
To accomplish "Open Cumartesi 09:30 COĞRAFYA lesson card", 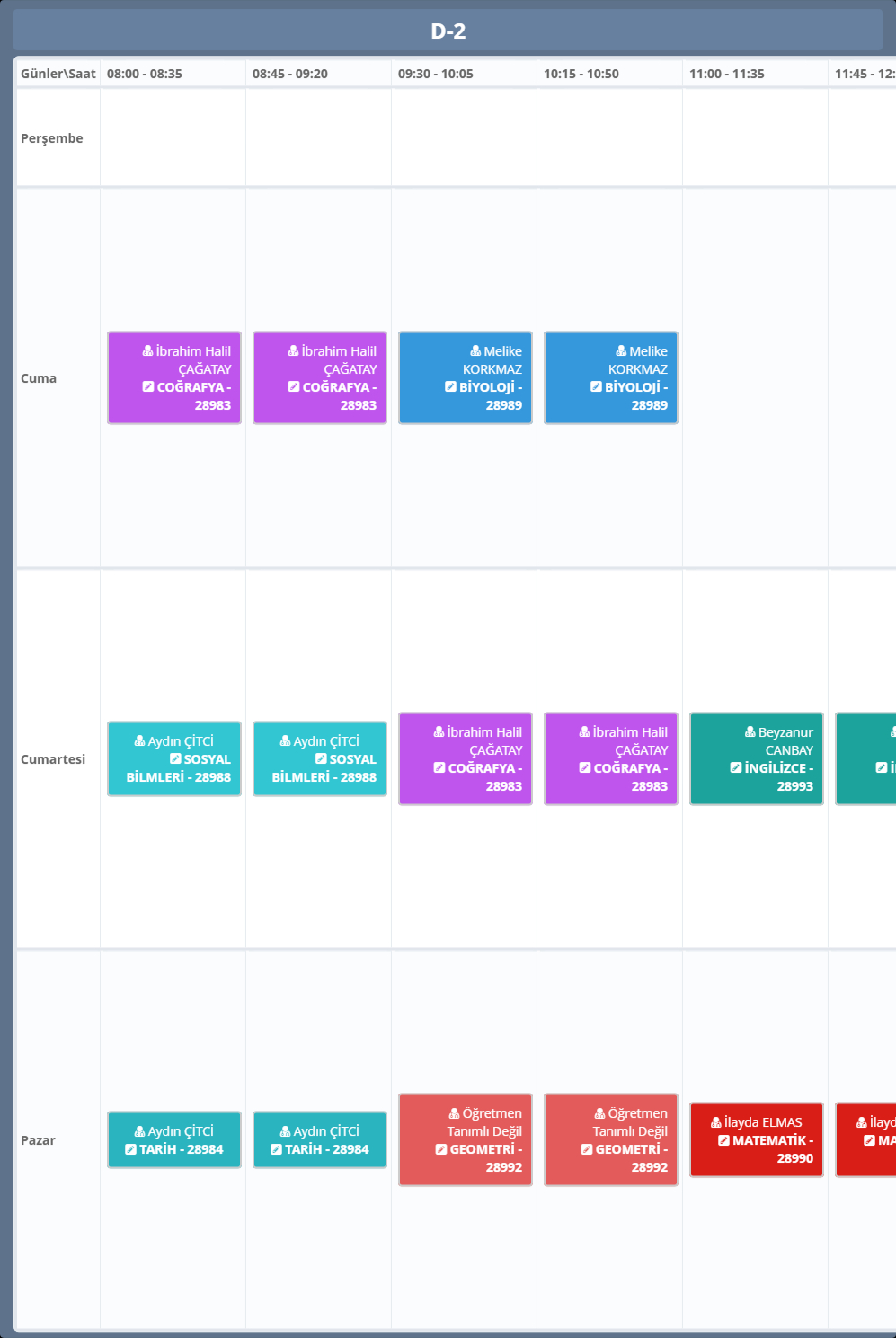I will click(466, 759).
